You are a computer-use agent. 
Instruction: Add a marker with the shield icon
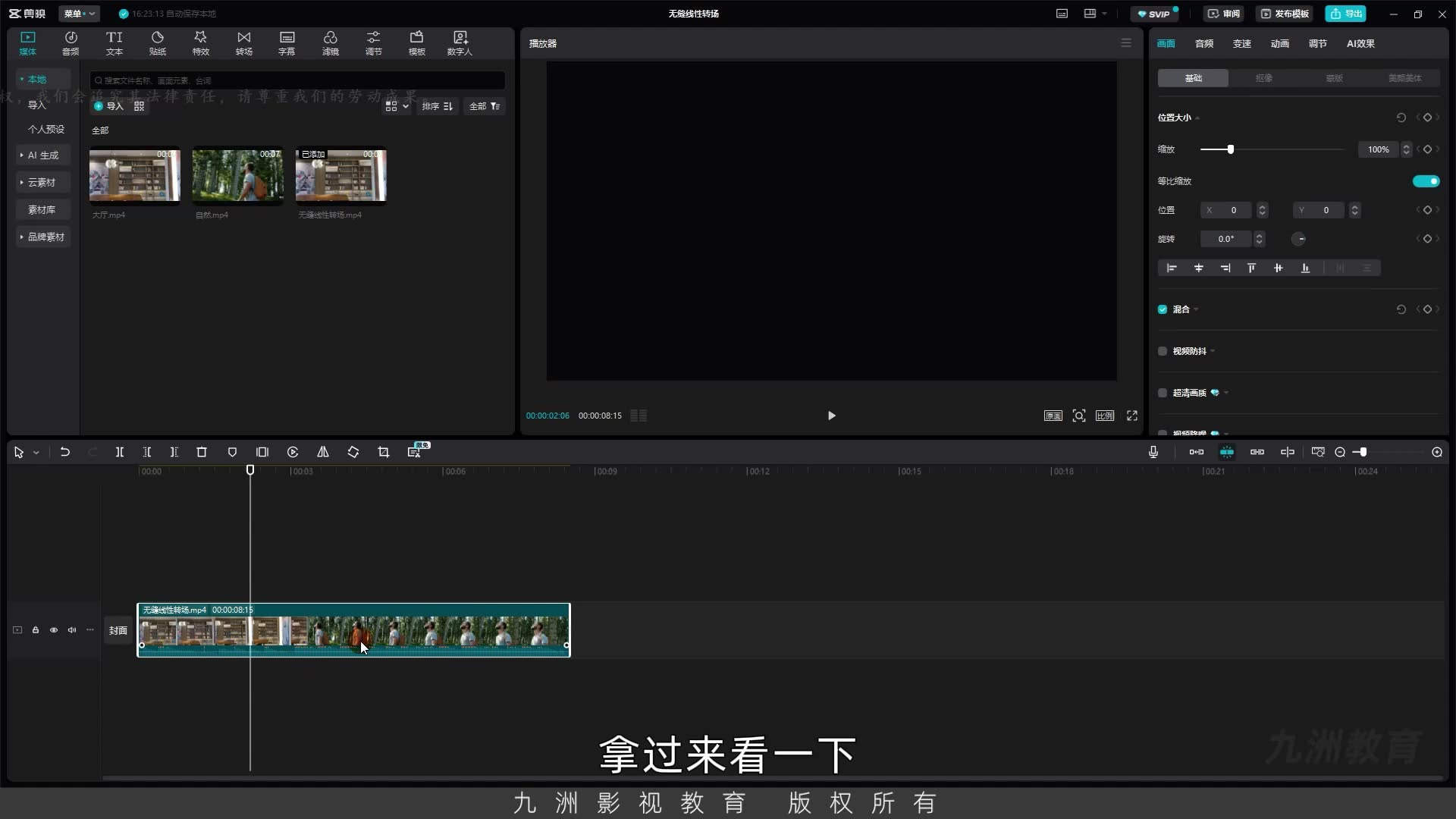(x=232, y=452)
